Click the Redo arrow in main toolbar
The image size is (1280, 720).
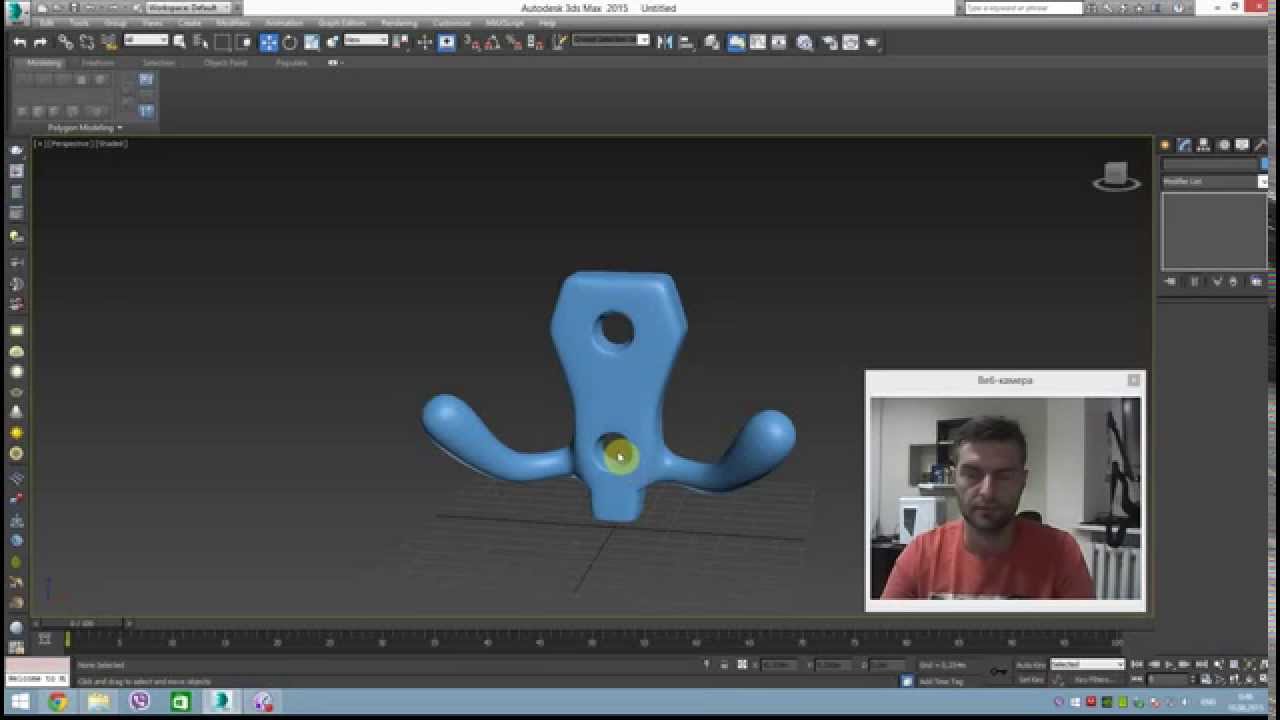pyautogui.click(x=40, y=42)
